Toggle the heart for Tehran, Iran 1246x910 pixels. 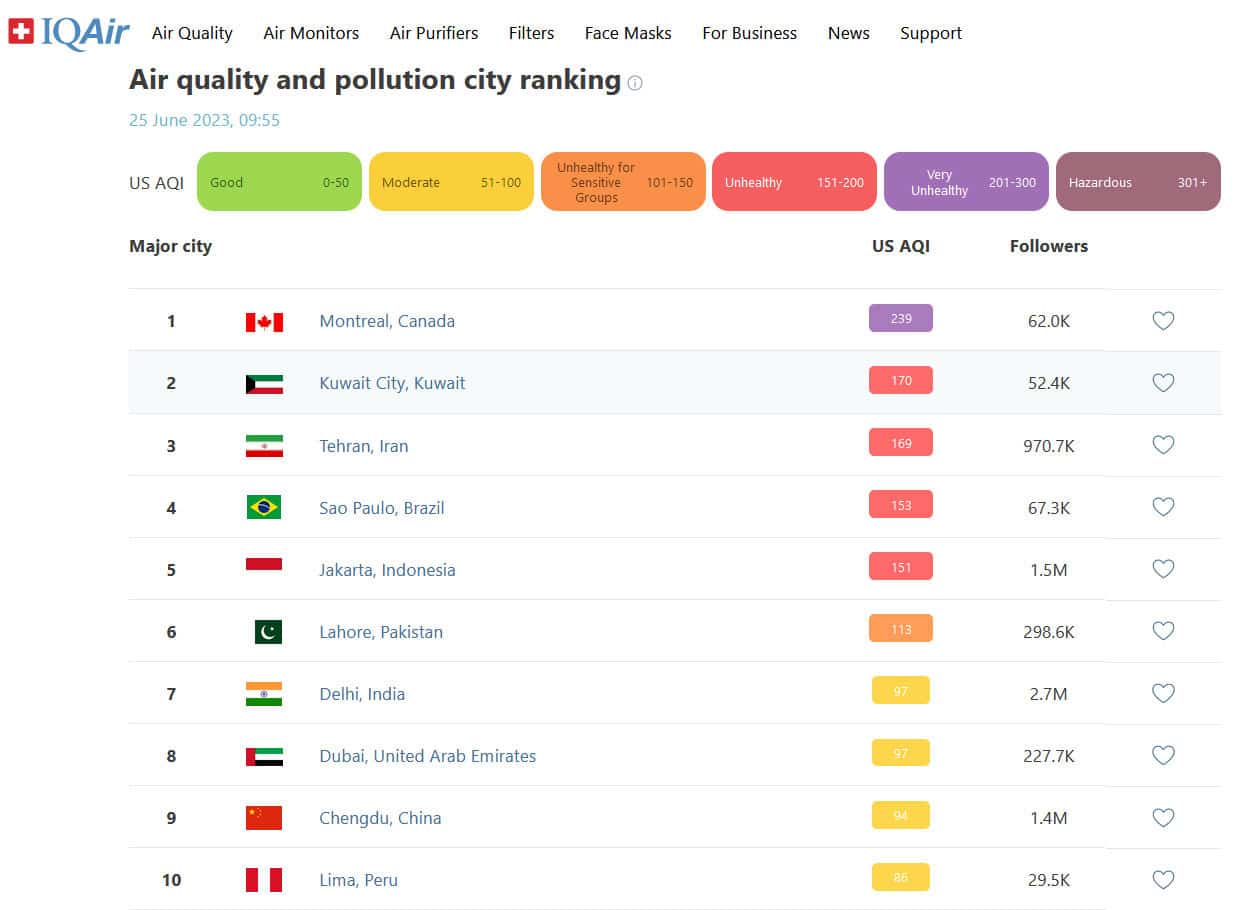click(1163, 445)
